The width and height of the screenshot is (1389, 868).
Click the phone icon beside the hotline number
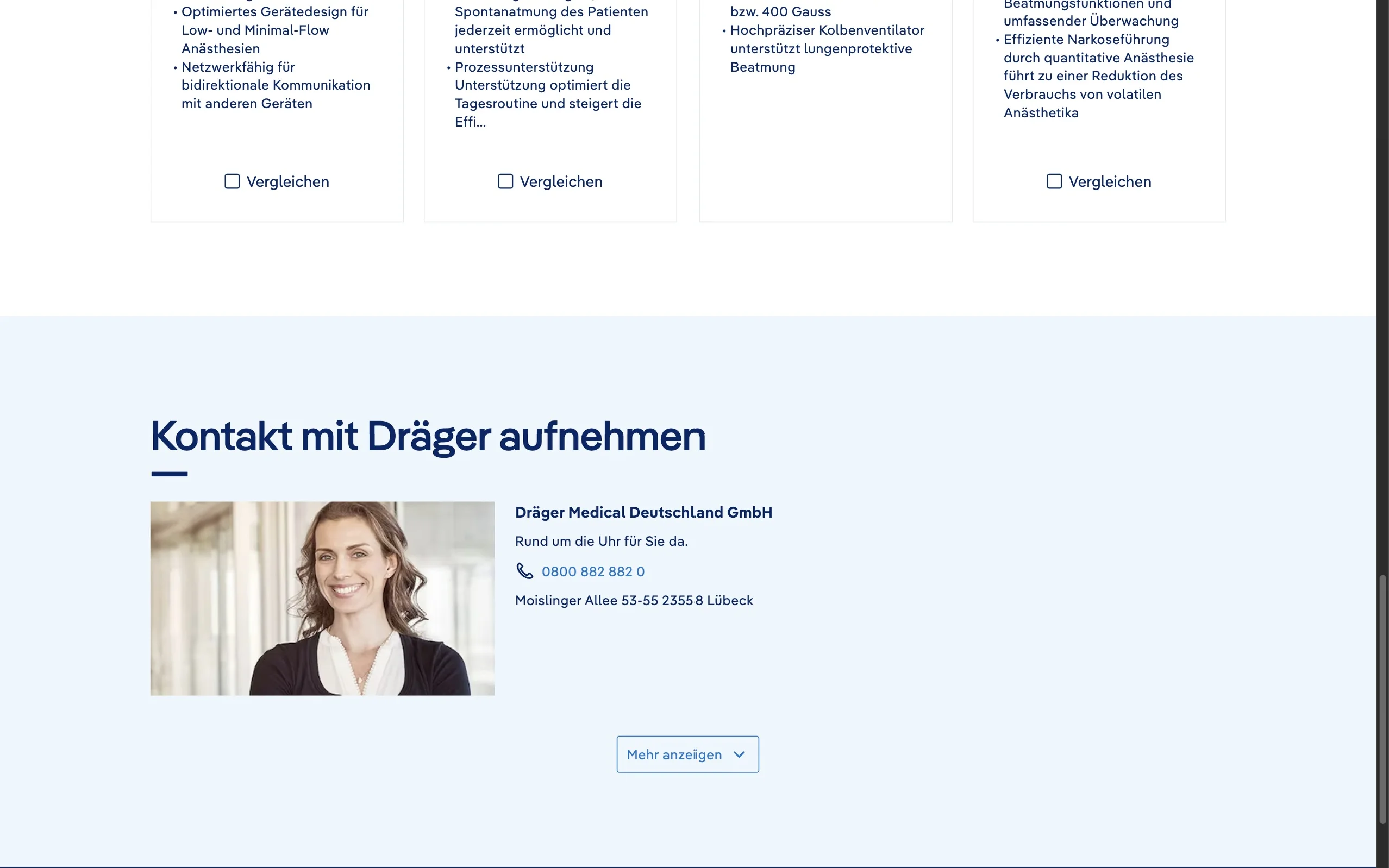pos(524,571)
